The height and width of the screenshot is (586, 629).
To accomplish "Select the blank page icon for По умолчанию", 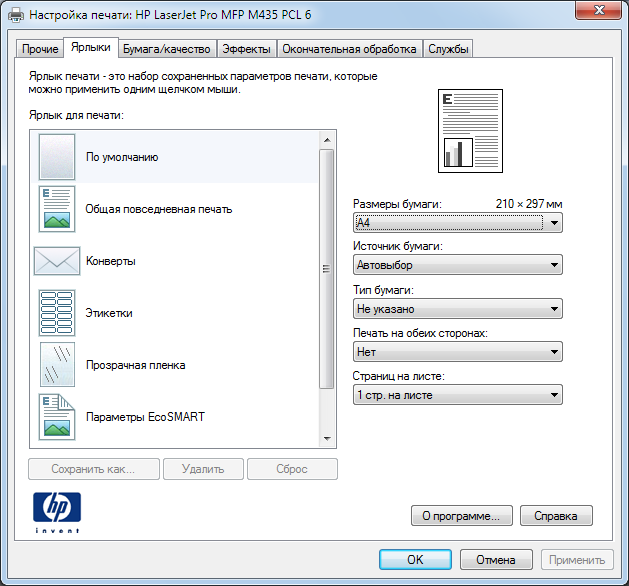I will [57, 157].
